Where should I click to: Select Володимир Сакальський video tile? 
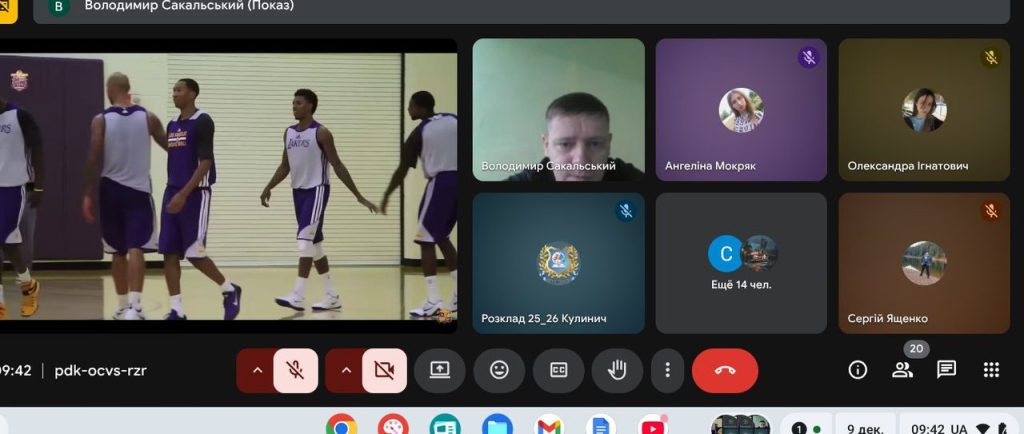click(x=558, y=110)
